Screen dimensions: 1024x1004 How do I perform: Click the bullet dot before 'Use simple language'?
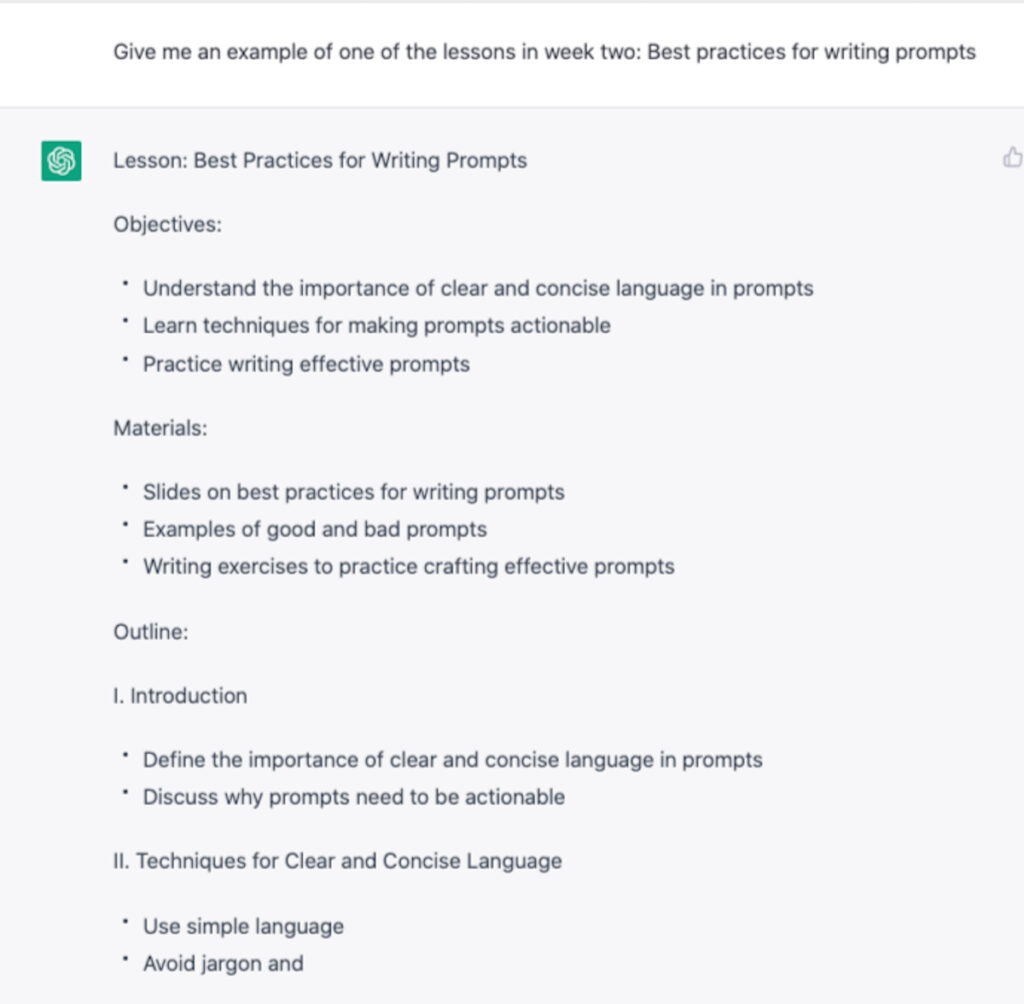click(x=126, y=922)
